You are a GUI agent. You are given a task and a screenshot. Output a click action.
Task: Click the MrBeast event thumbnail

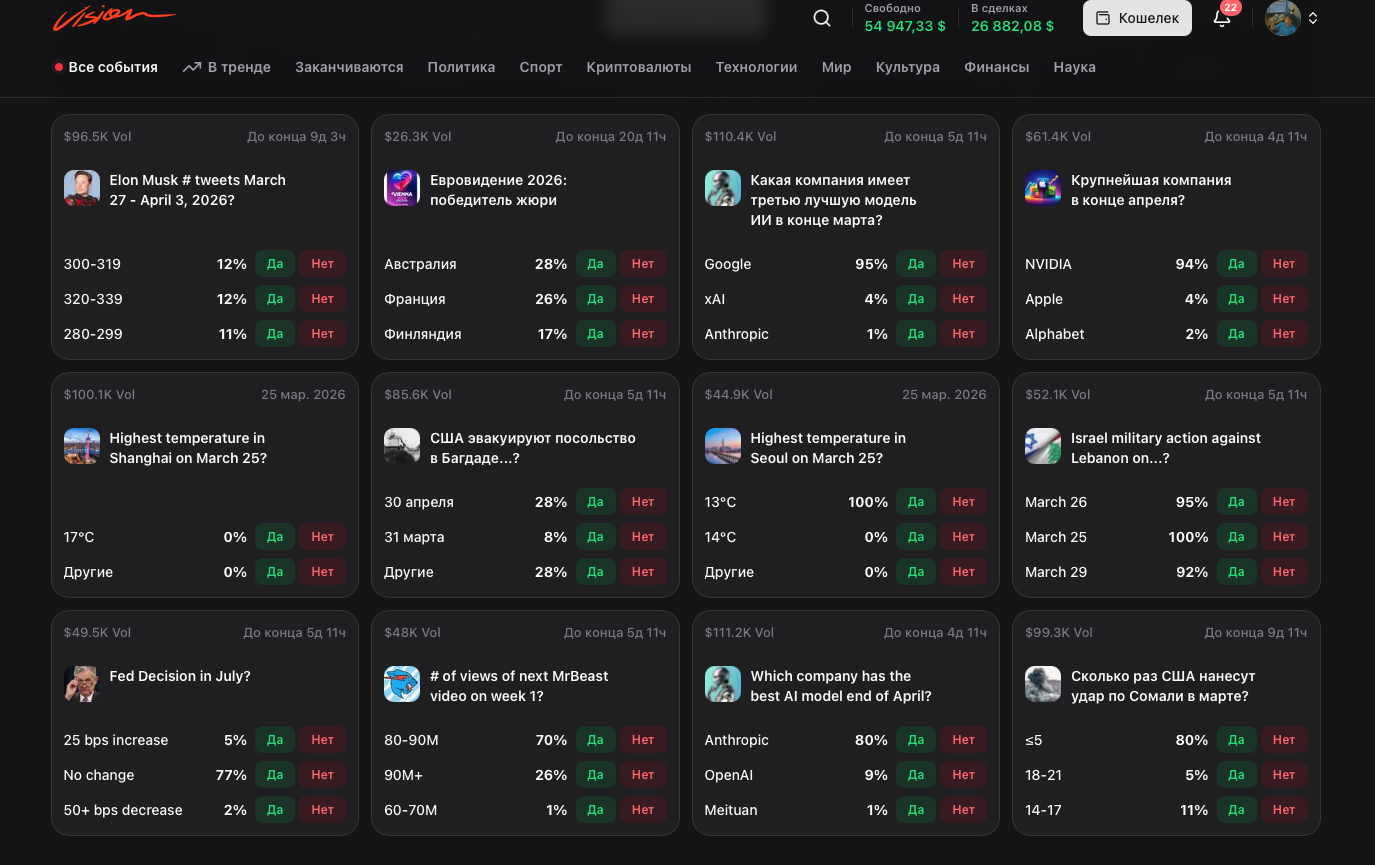402,684
